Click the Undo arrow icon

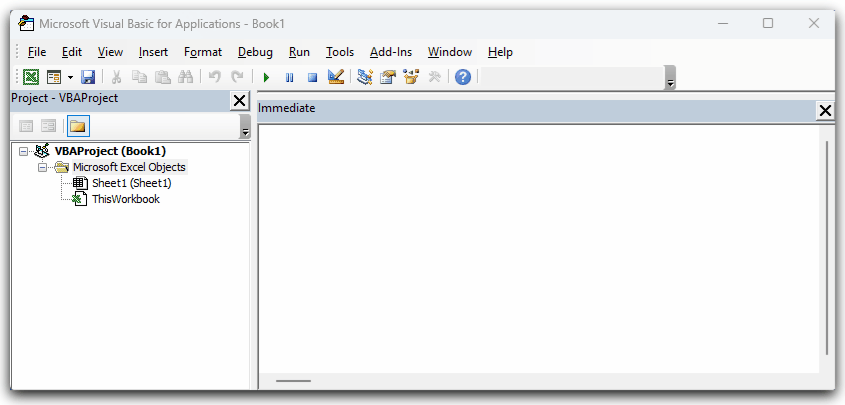214,78
